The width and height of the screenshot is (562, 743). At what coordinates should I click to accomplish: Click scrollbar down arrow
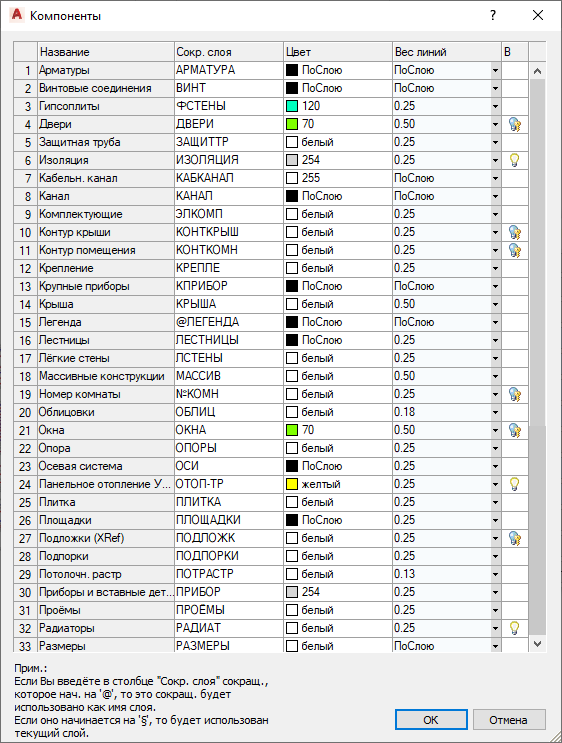click(x=537, y=643)
